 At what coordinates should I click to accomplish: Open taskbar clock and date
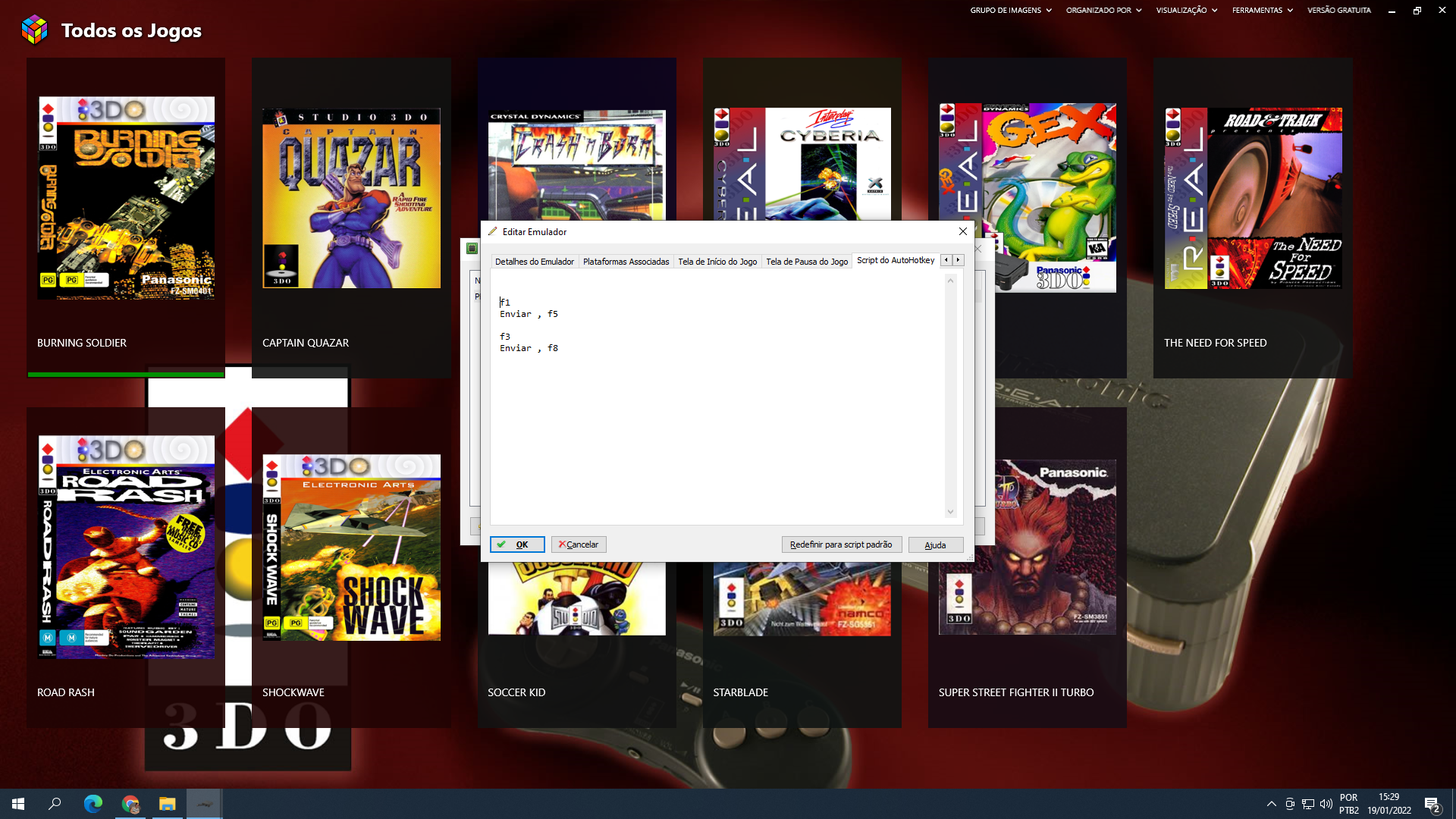tap(1389, 804)
